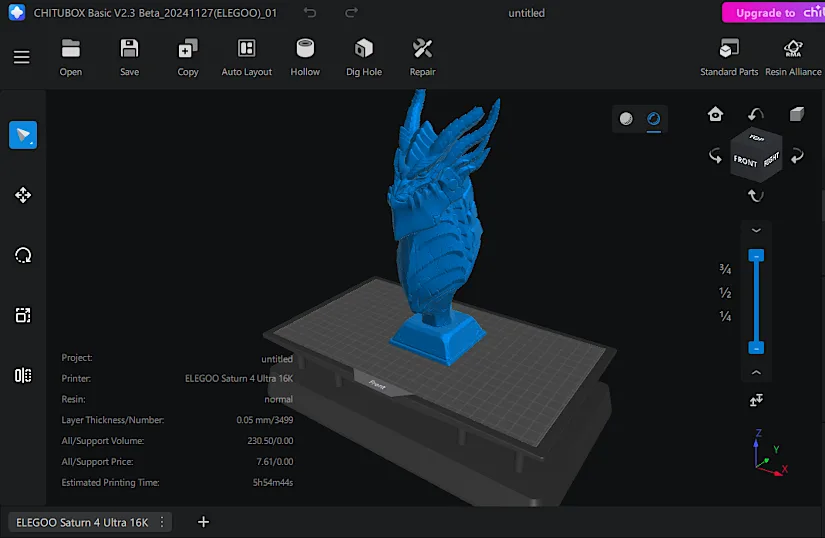Click the layer thickness value 0.05 mm/3499
The width and height of the screenshot is (825, 538).
[265, 420]
